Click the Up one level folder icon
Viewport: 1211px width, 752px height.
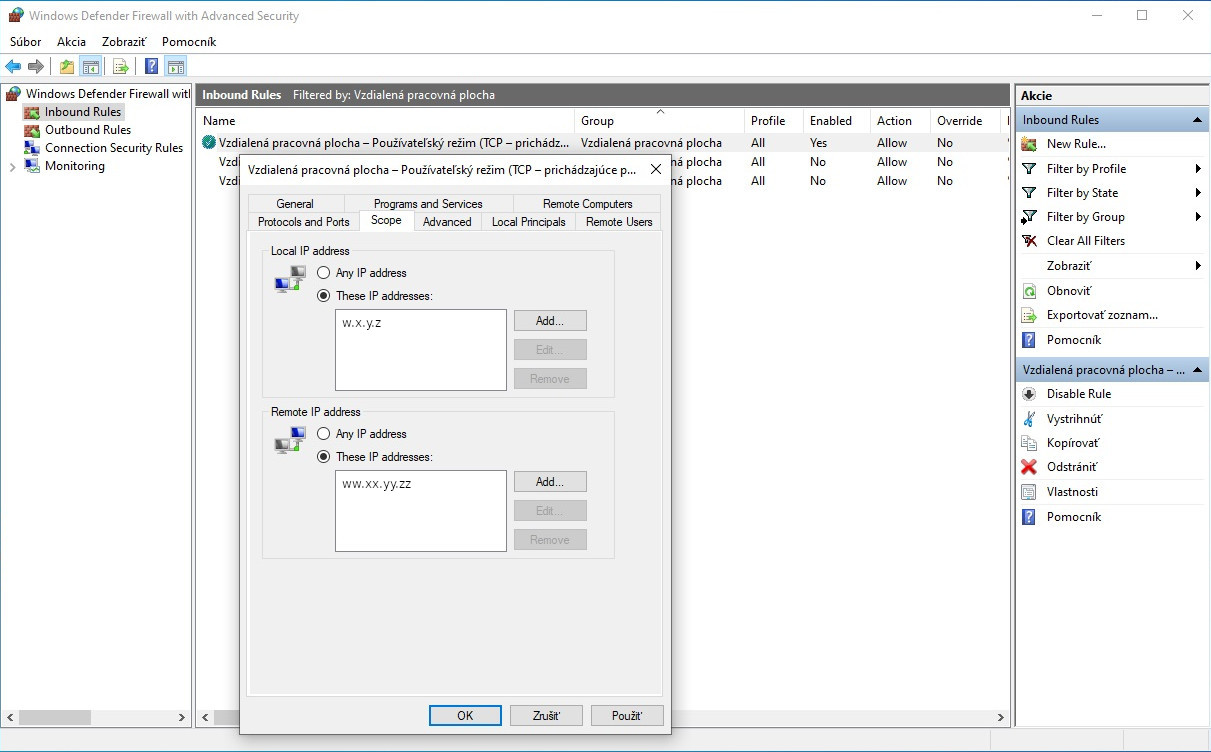[x=66, y=67]
